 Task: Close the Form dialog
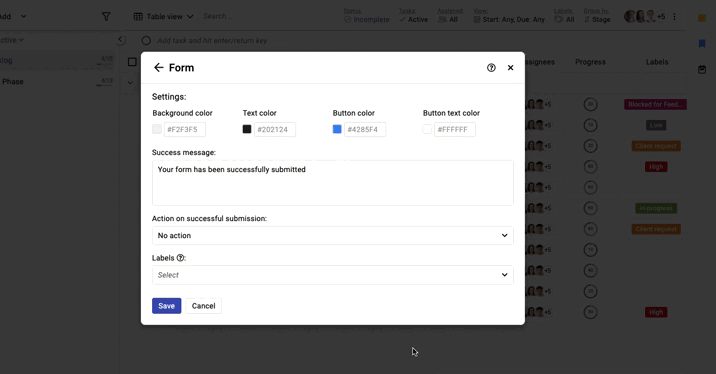(x=511, y=68)
